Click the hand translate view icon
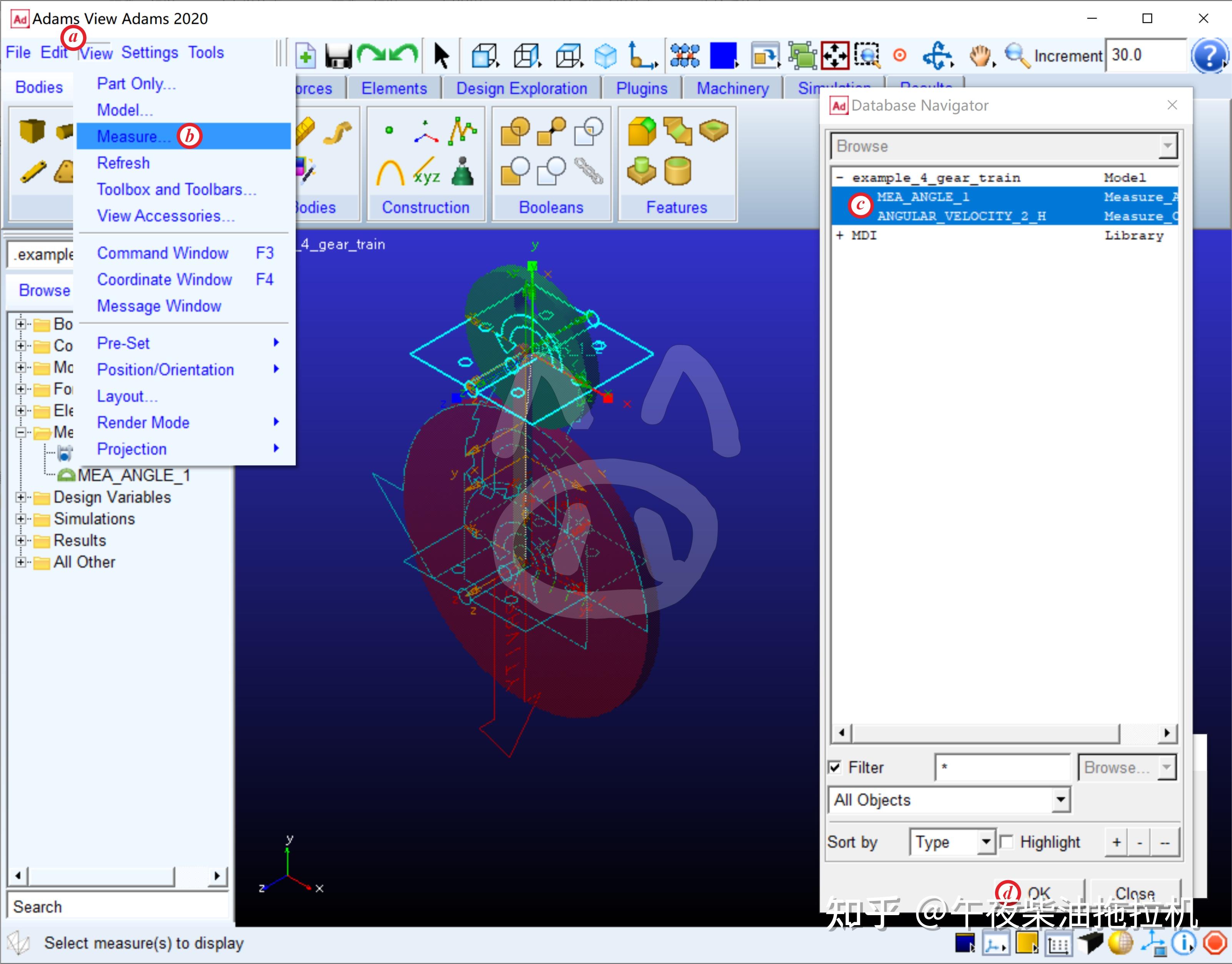 (x=980, y=55)
